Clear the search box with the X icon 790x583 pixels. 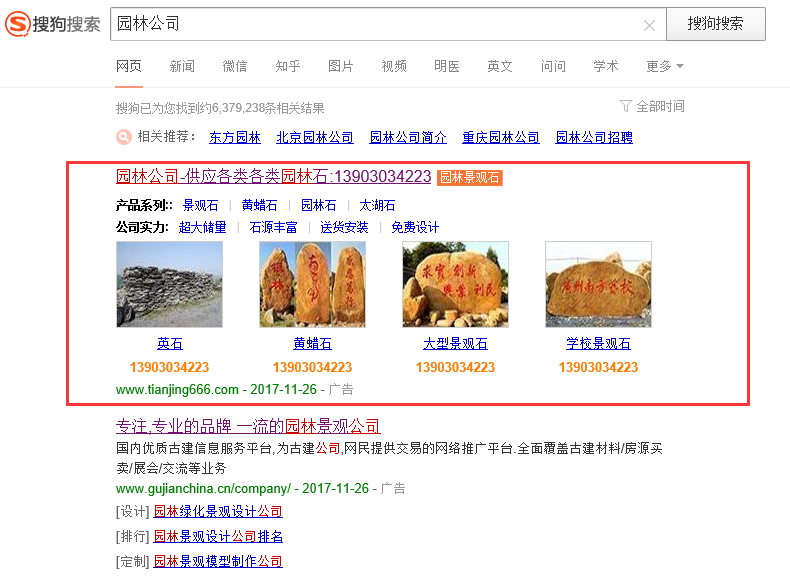(x=649, y=25)
